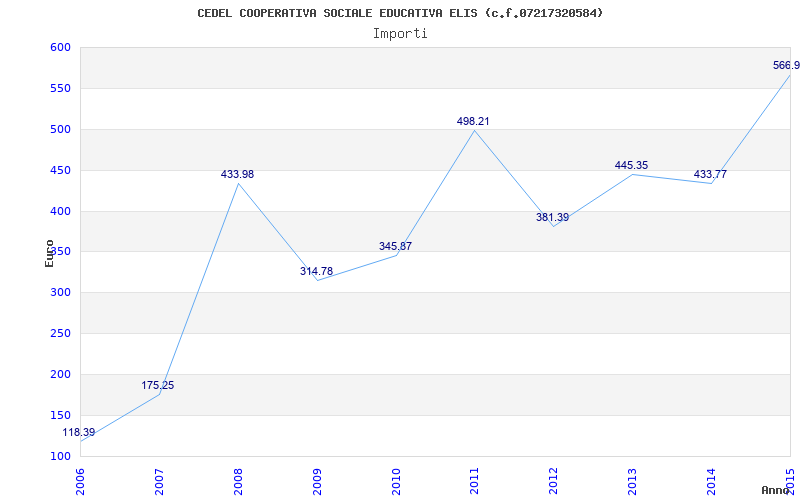800x500 pixels.
Task: Select the 345.87 data label
Action: [395, 246]
